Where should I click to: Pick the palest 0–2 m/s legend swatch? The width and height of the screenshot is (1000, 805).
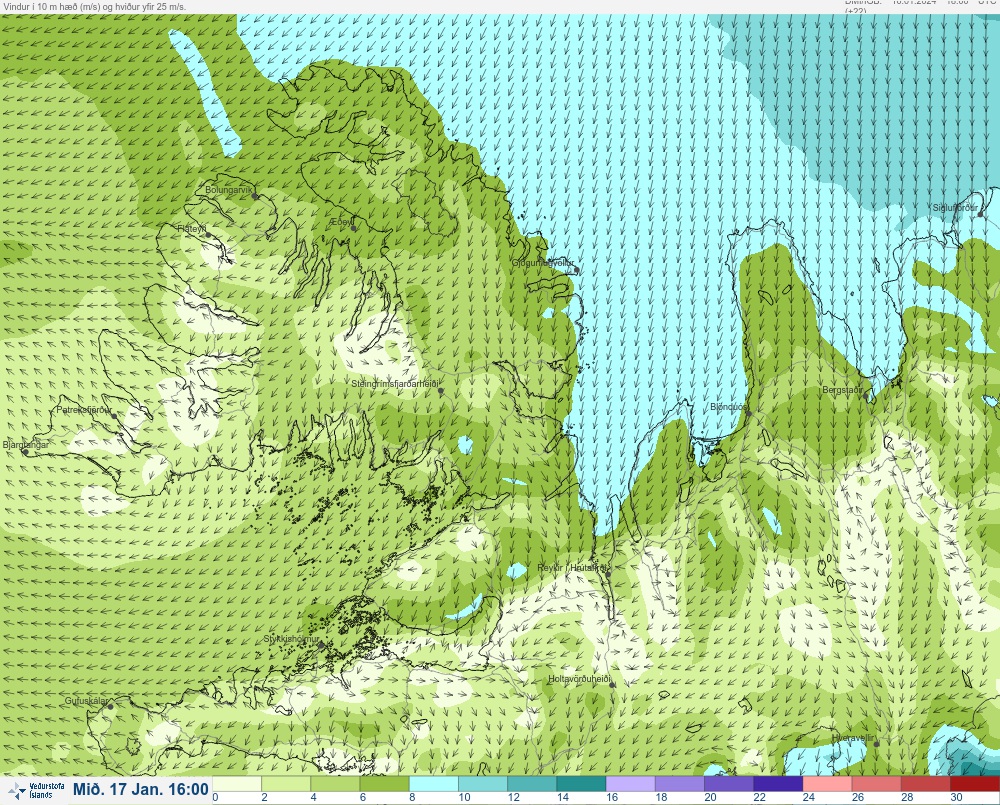[x=237, y=783]
